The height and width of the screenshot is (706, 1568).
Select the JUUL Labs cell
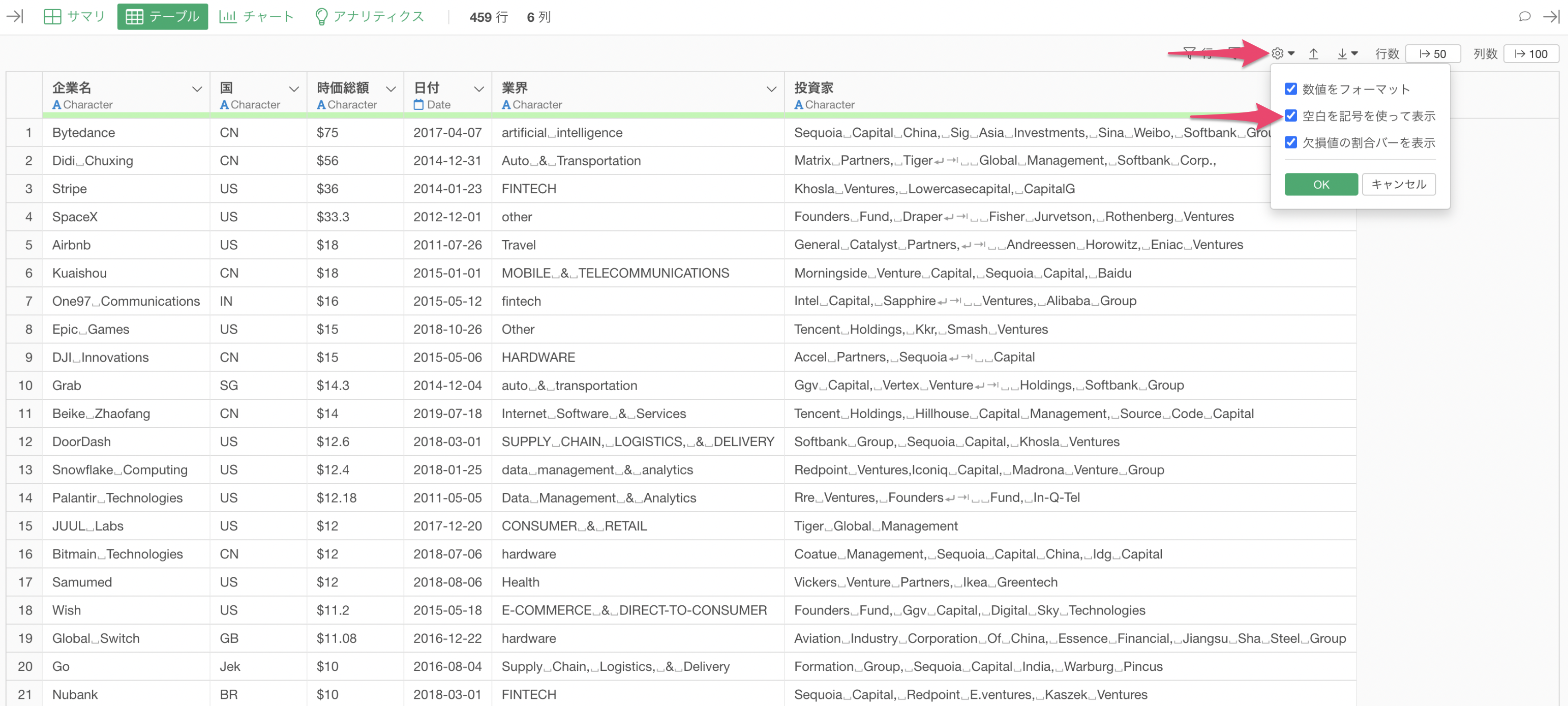pos(126,525)
